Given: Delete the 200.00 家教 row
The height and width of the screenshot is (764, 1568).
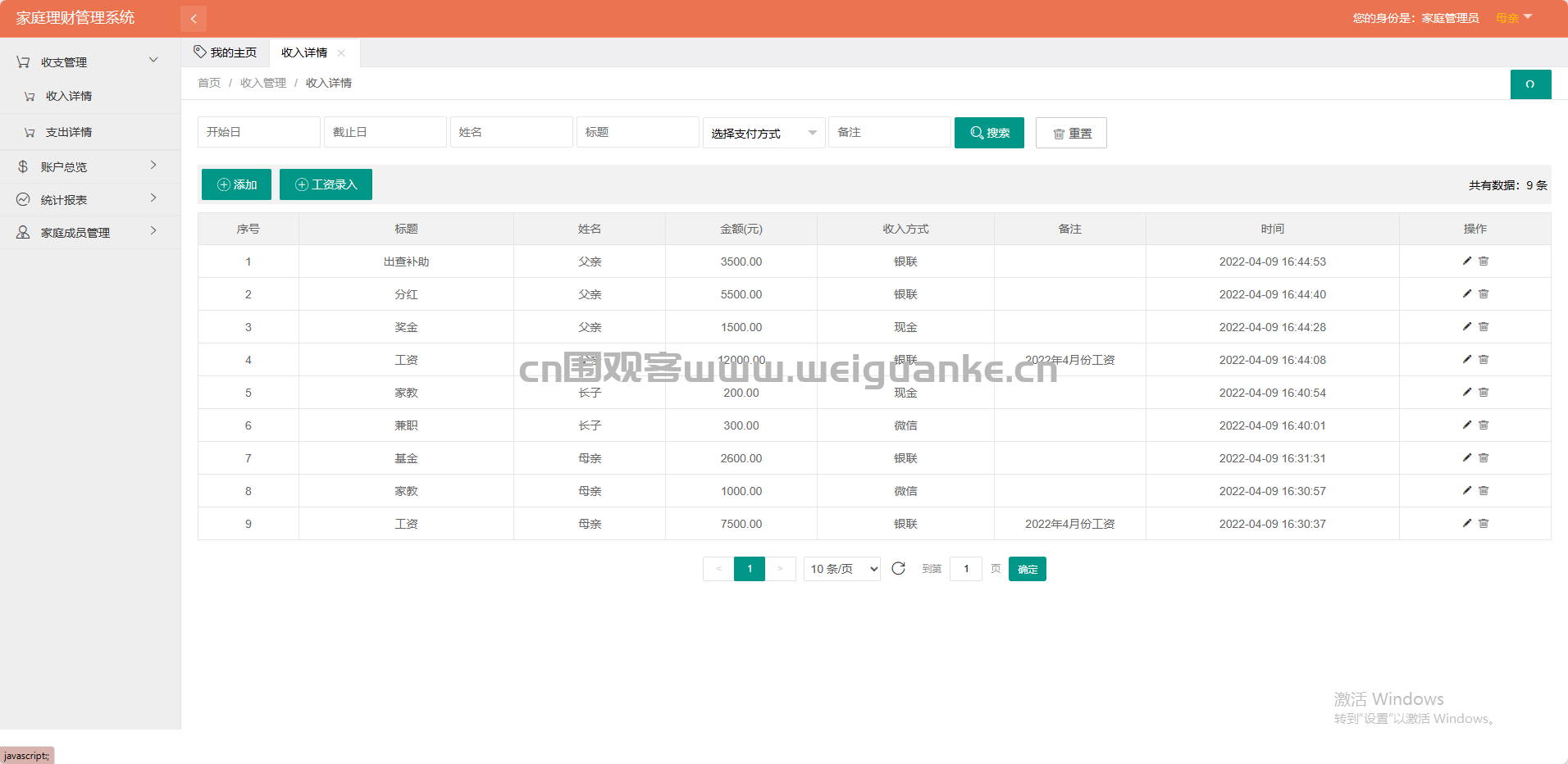Looking at the screenshot, I should 1484,392.
